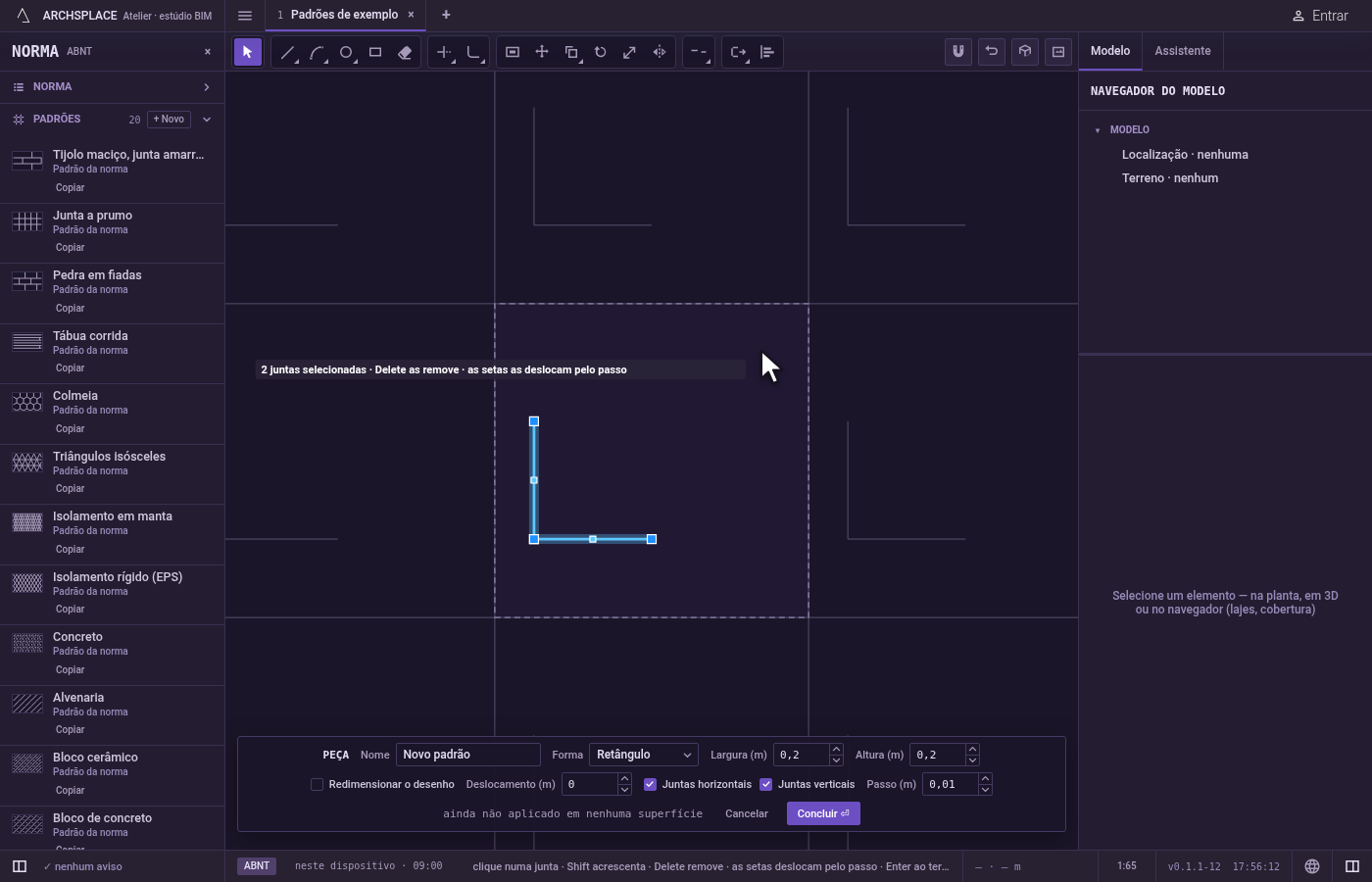The image size is (1372, 882).
Task: Collapse the PADRÕES section chevron
Action: coord(207,120)
